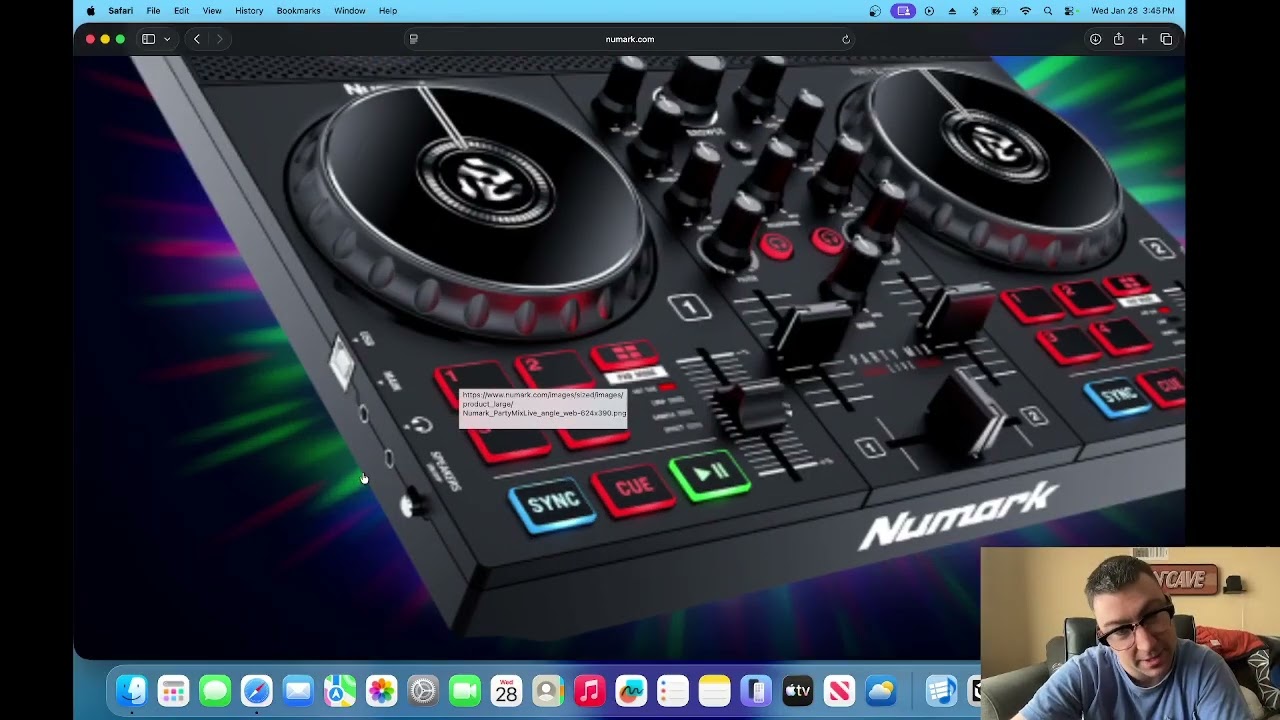Open Music from the Dock

click(x=590, y=691)
